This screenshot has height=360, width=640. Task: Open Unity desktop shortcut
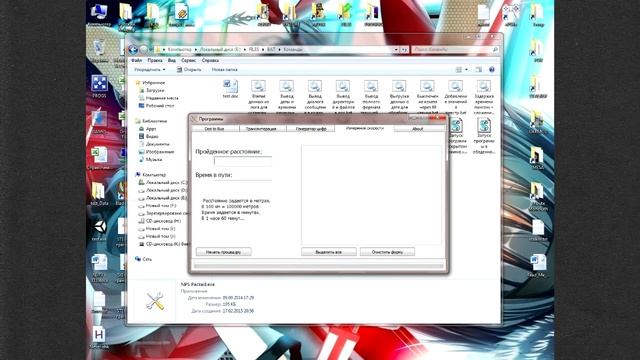pyautogui.click(x=99, y=229)
